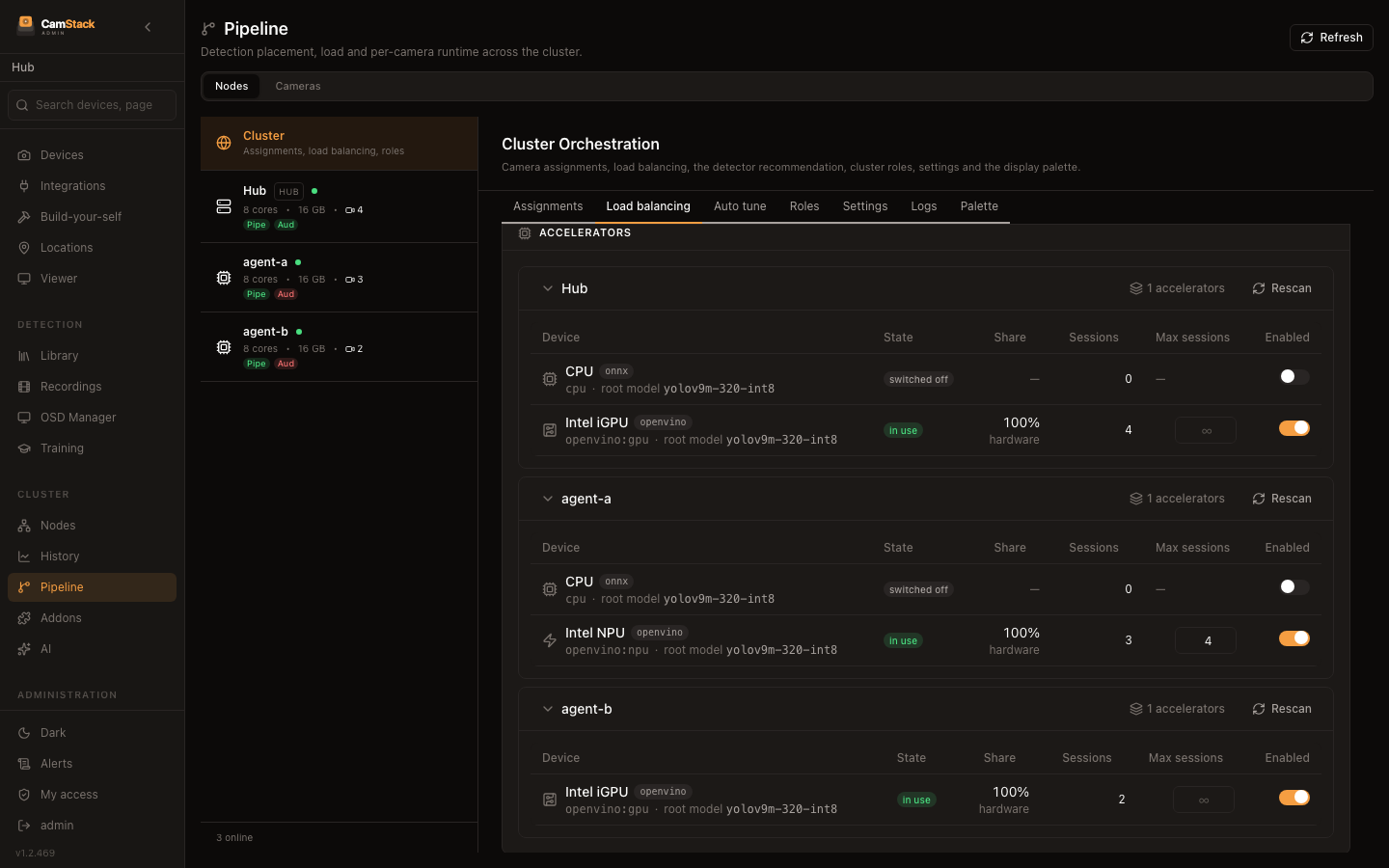Click the Intel NPU lightning icon
Viewport: 1389px width, 868px height.
pyautogui.click(x=550, y=640)
